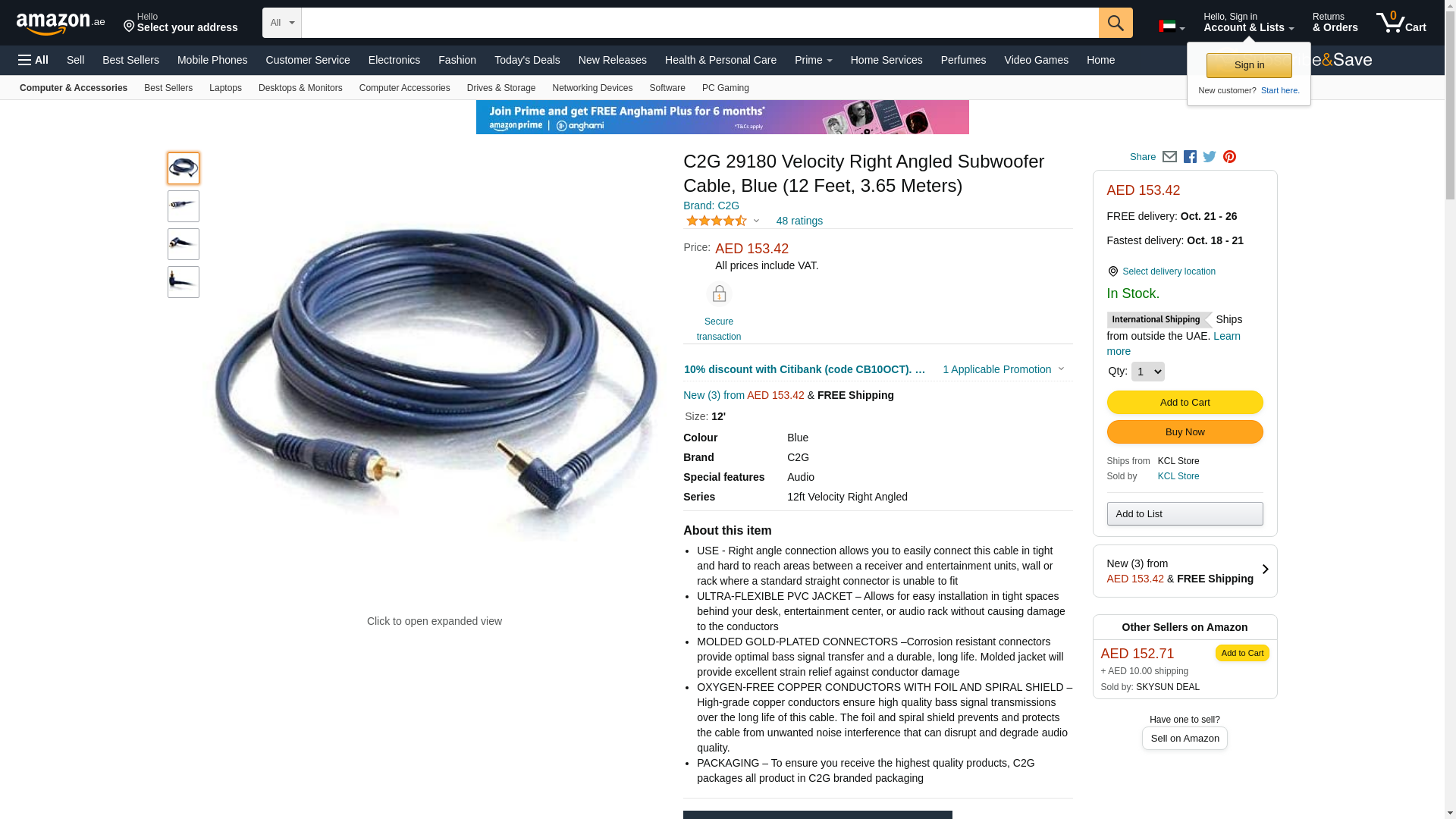This screenshot has height=819, width=1456.
Task: Share product on Twitter
Action: (x=1210, y=157)
